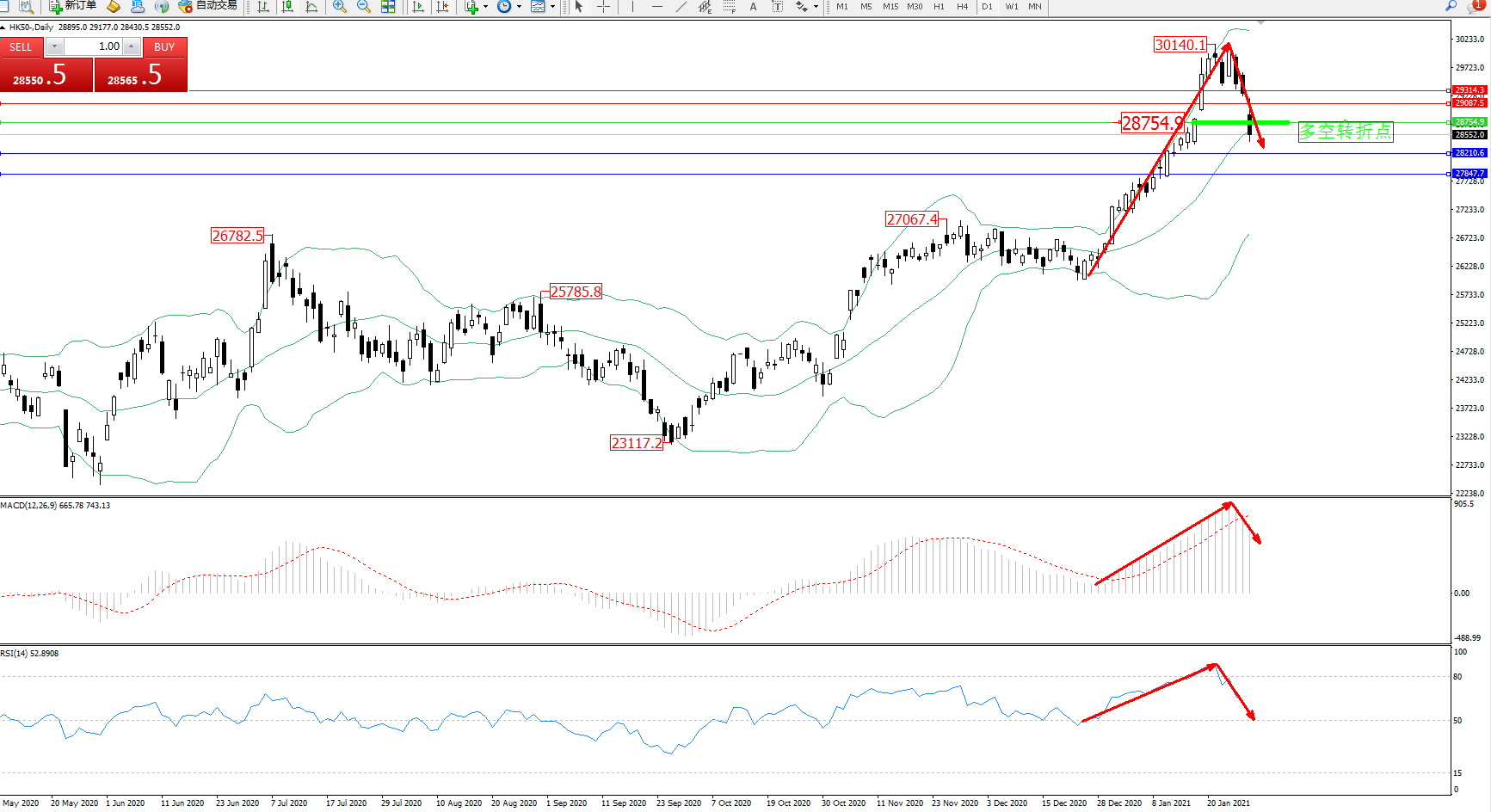1491x812 pixels.
Task: Tile chart windows with the grid icon
Action: pyautogui.click(x=388, y=6)
